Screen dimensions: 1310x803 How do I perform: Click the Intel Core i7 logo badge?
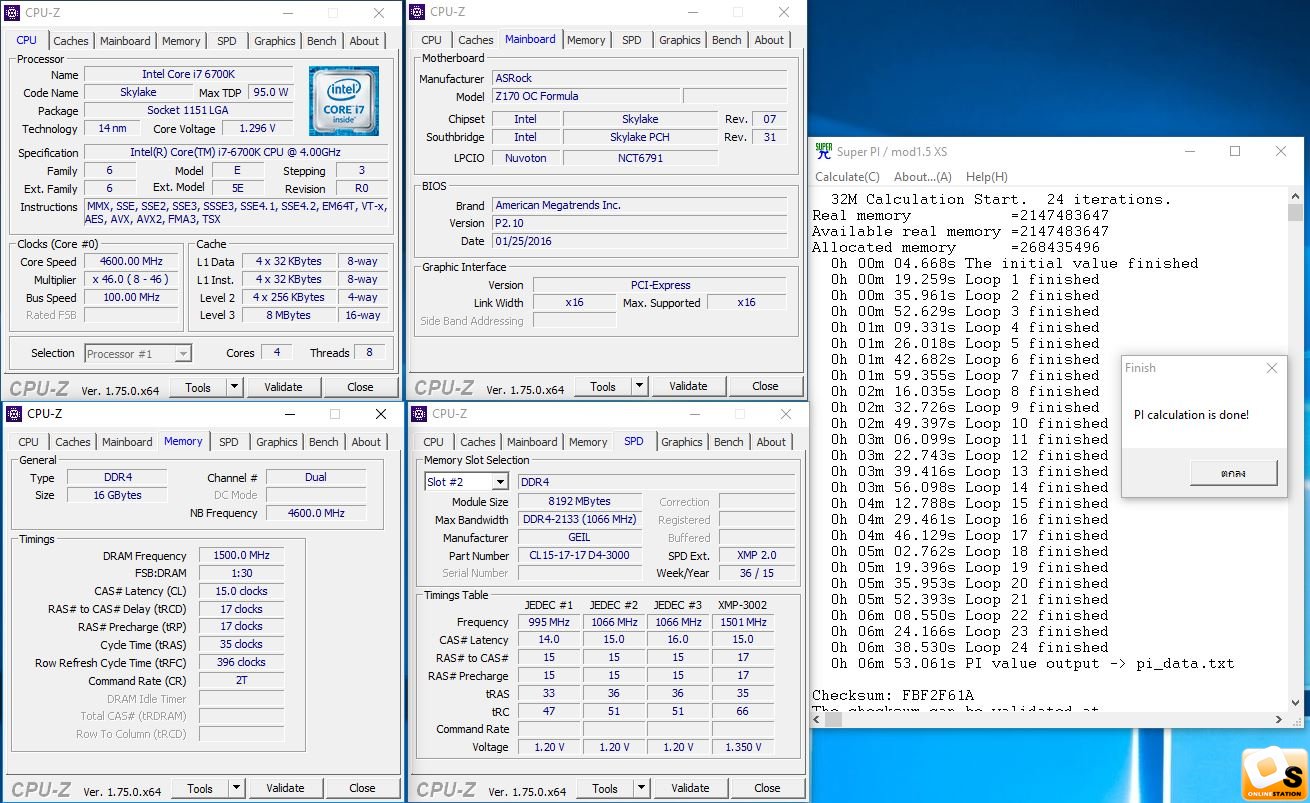[344, 101]
